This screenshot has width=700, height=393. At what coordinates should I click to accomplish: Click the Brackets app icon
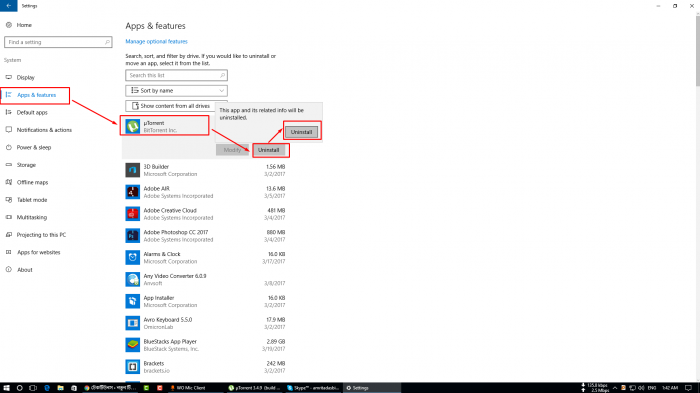133,367
